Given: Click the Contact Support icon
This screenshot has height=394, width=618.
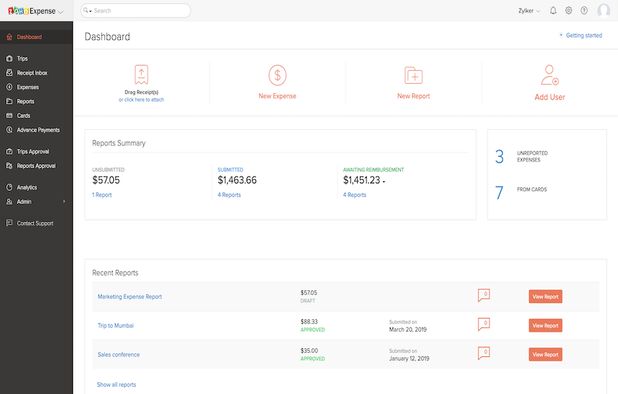Looking at the screenshot, I should coord(9,223).
